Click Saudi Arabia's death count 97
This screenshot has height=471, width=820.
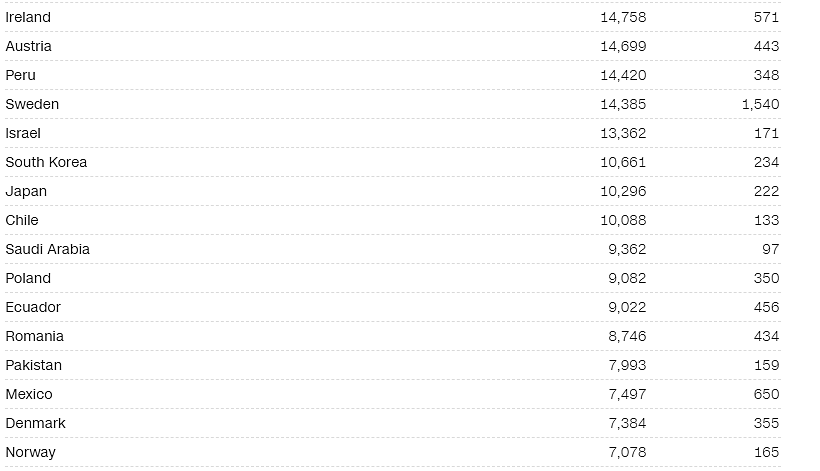[x=770, y=249]
